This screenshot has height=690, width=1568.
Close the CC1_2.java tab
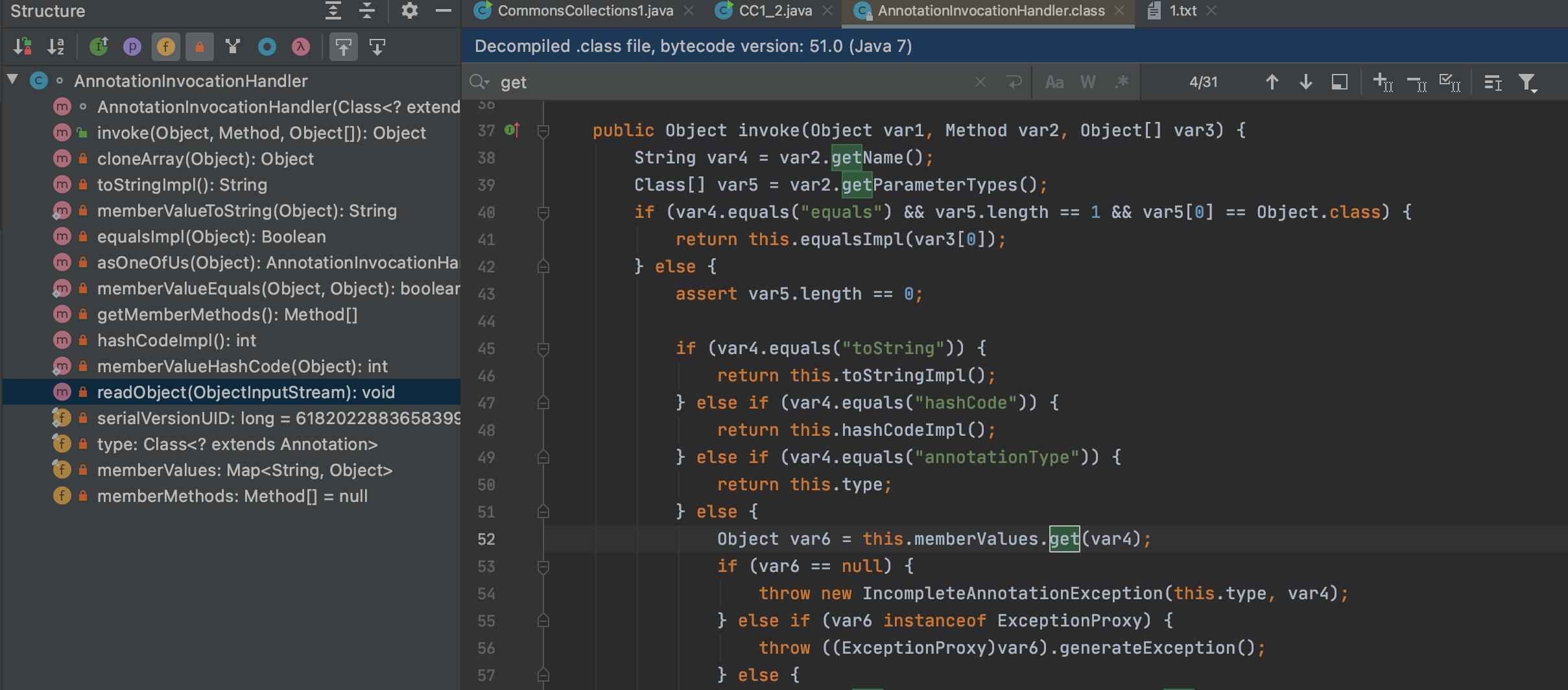827,11
